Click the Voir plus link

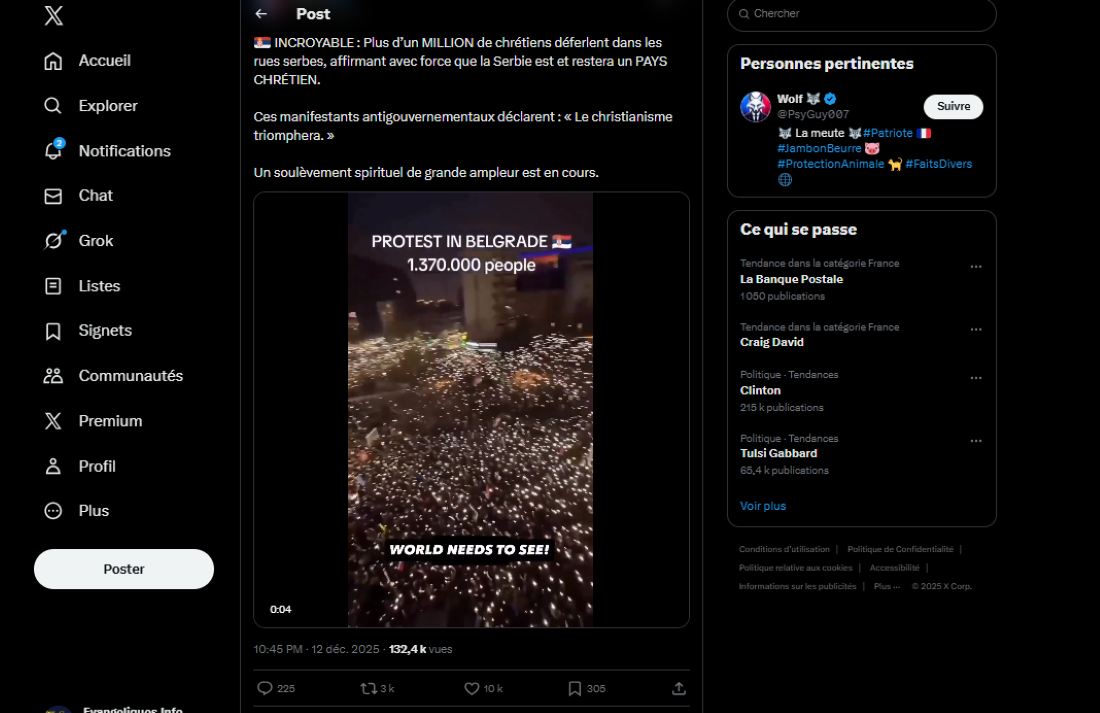(763, 506)
